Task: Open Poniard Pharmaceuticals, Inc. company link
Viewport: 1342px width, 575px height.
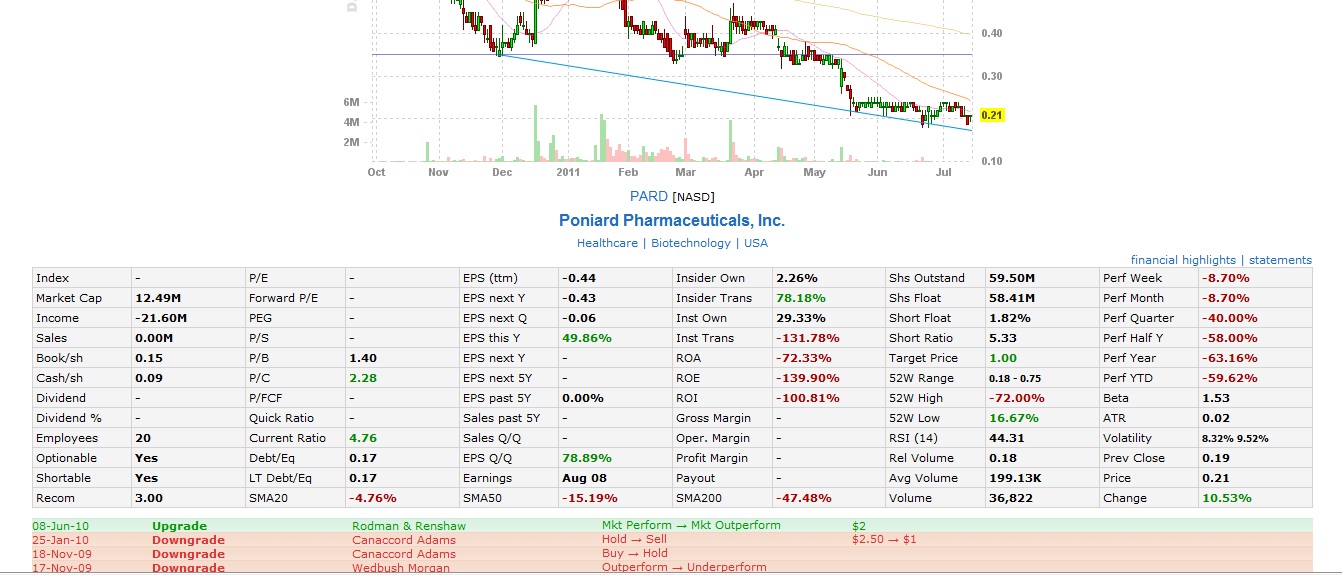Action: tap(672, 220)
